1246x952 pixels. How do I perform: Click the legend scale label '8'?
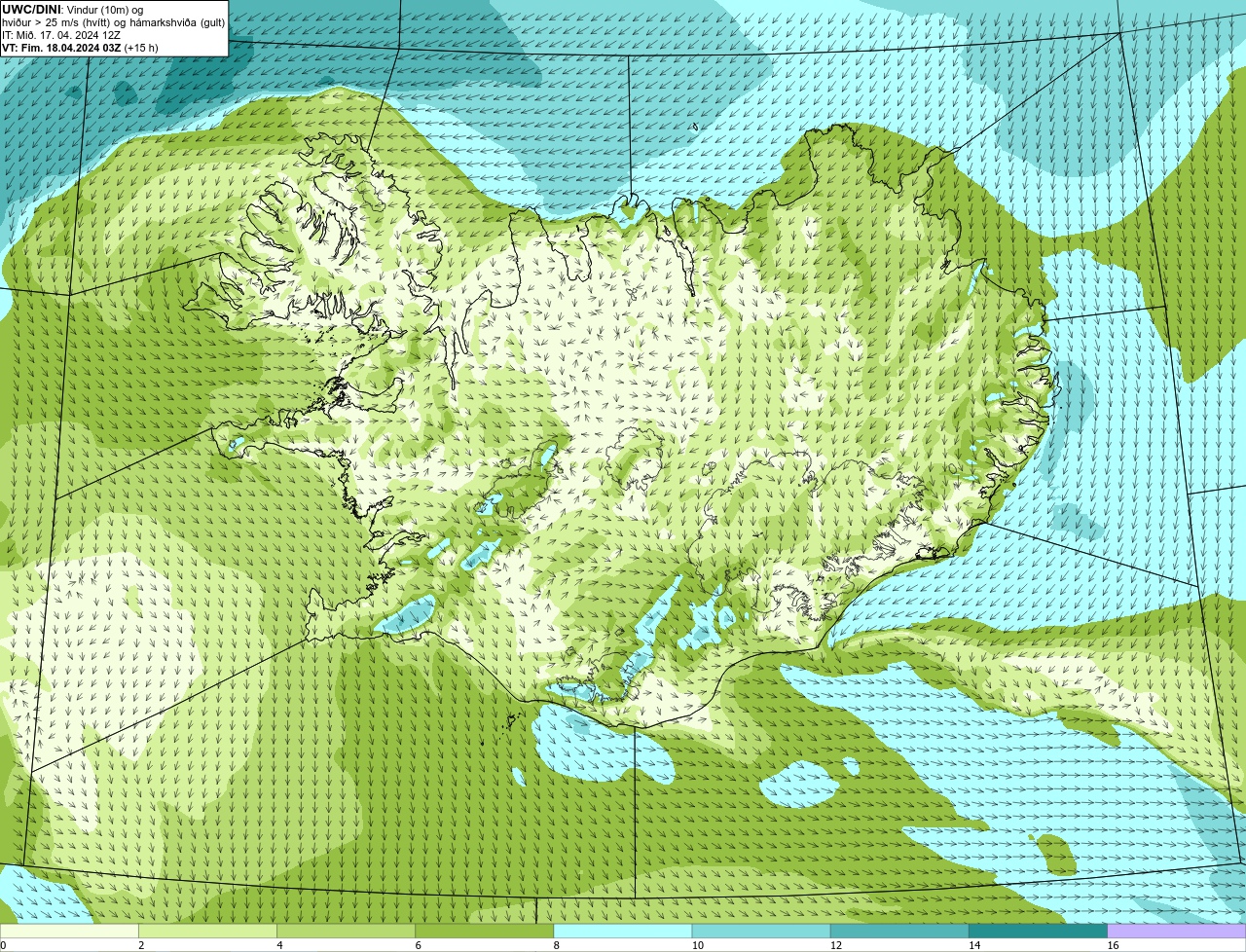click(x=556, y=945)
